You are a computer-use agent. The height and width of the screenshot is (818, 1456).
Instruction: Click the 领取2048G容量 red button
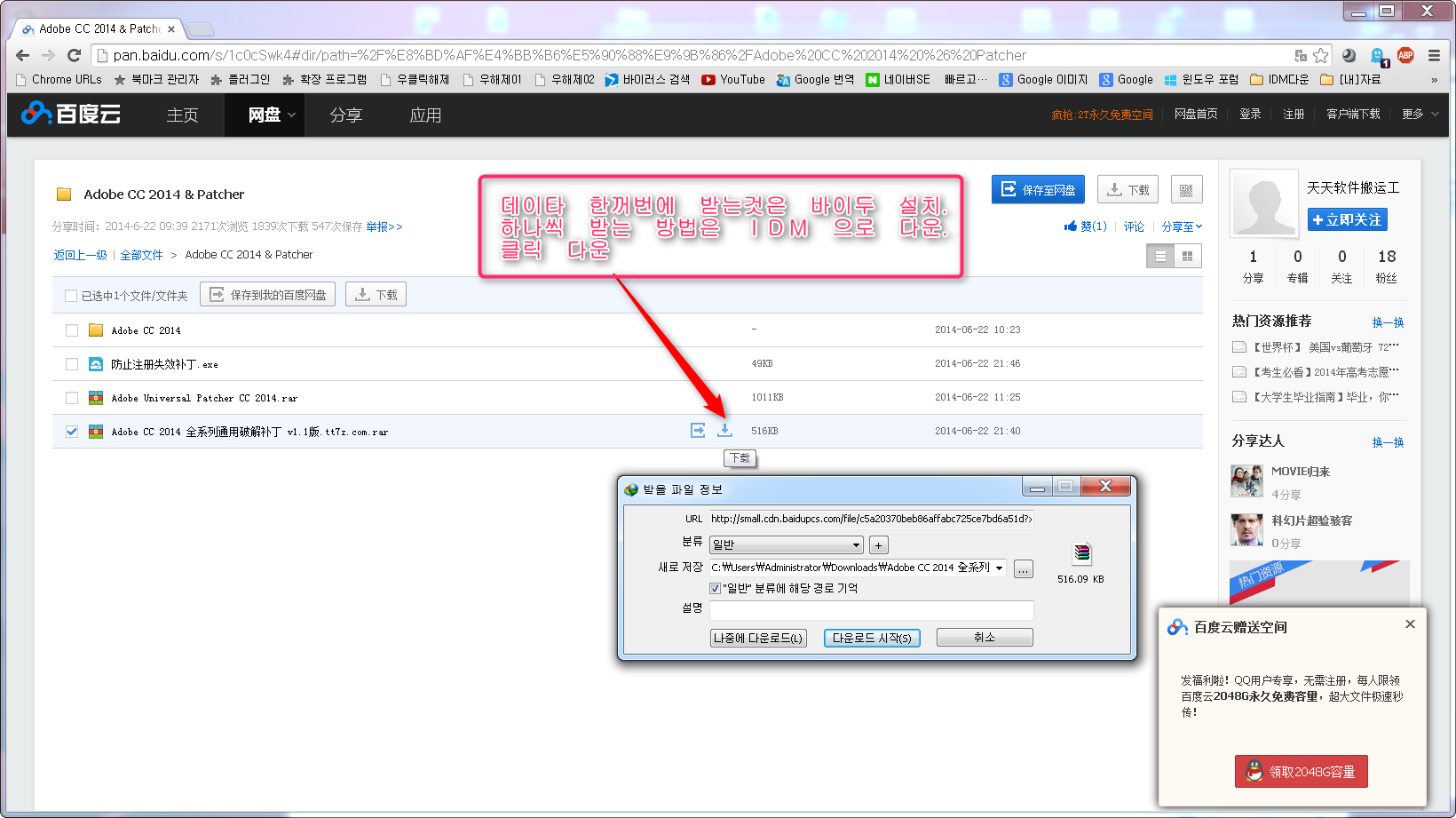click(x=1301, y=771)
